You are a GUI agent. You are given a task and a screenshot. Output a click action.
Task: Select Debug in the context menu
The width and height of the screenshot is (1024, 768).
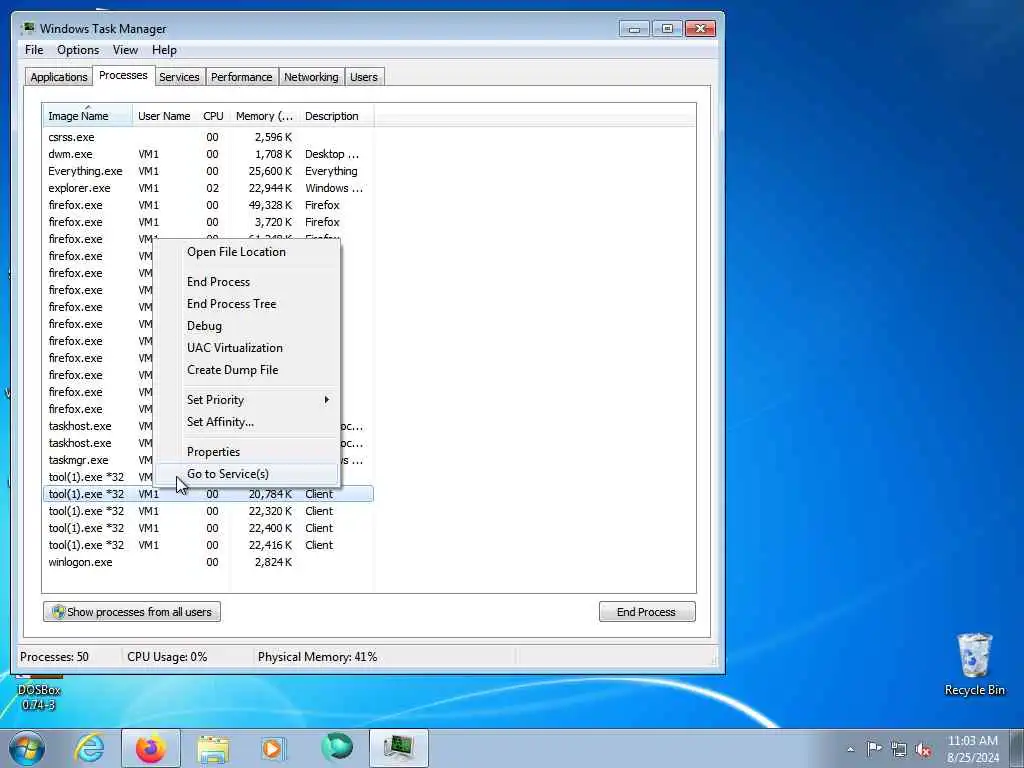[247, 326]
